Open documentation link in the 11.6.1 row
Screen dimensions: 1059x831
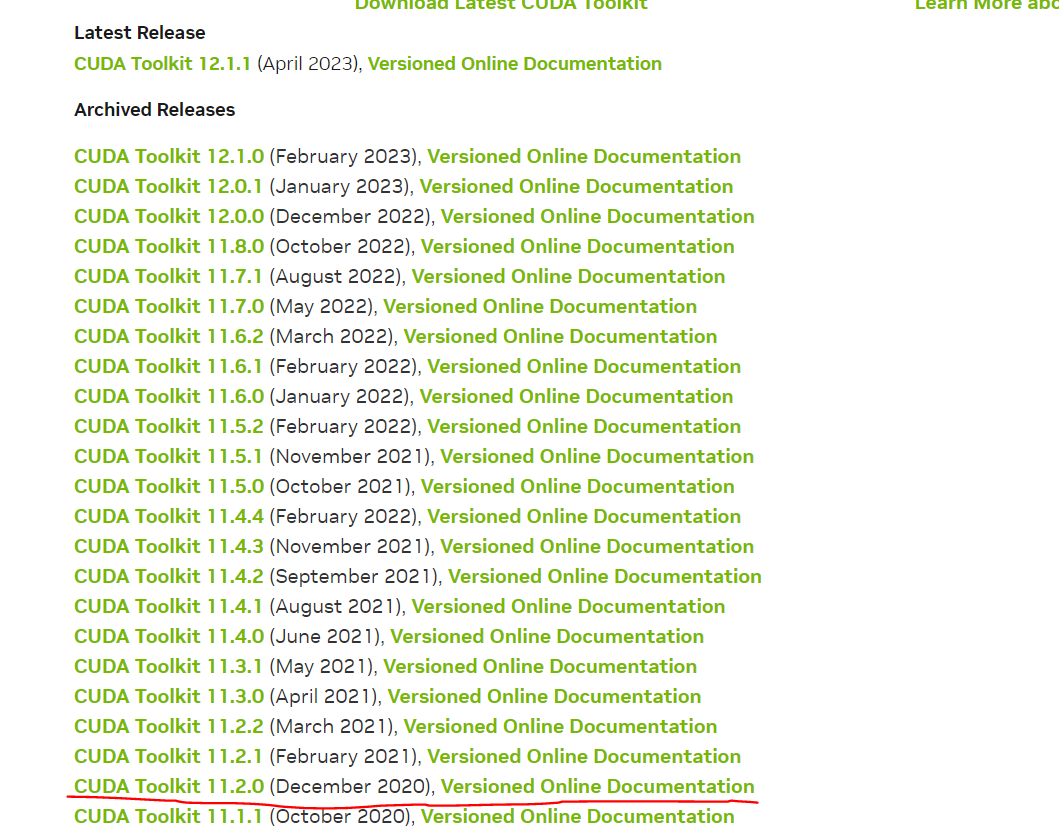(584, 366)
